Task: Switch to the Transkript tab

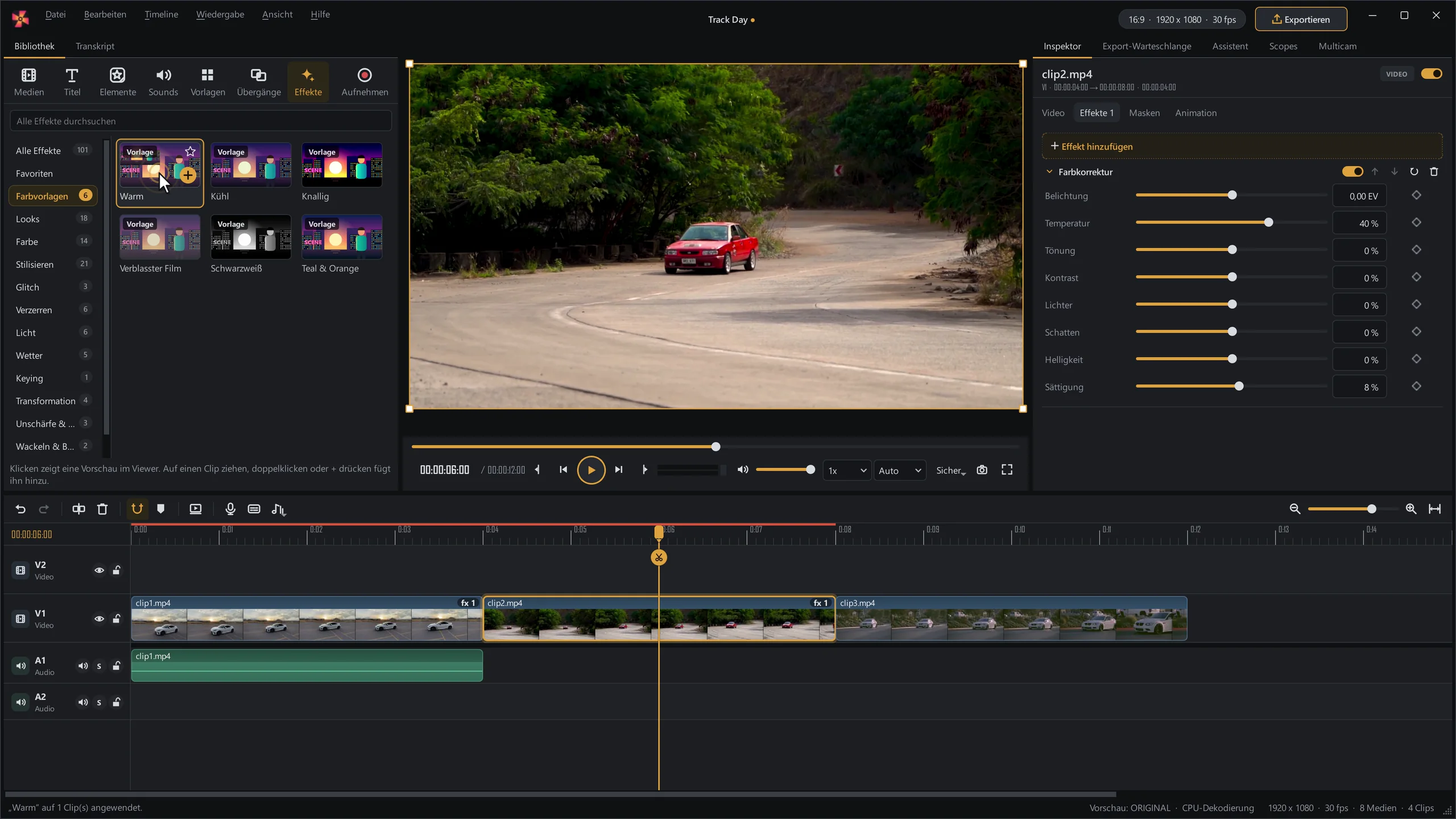Action: [95, 46]
